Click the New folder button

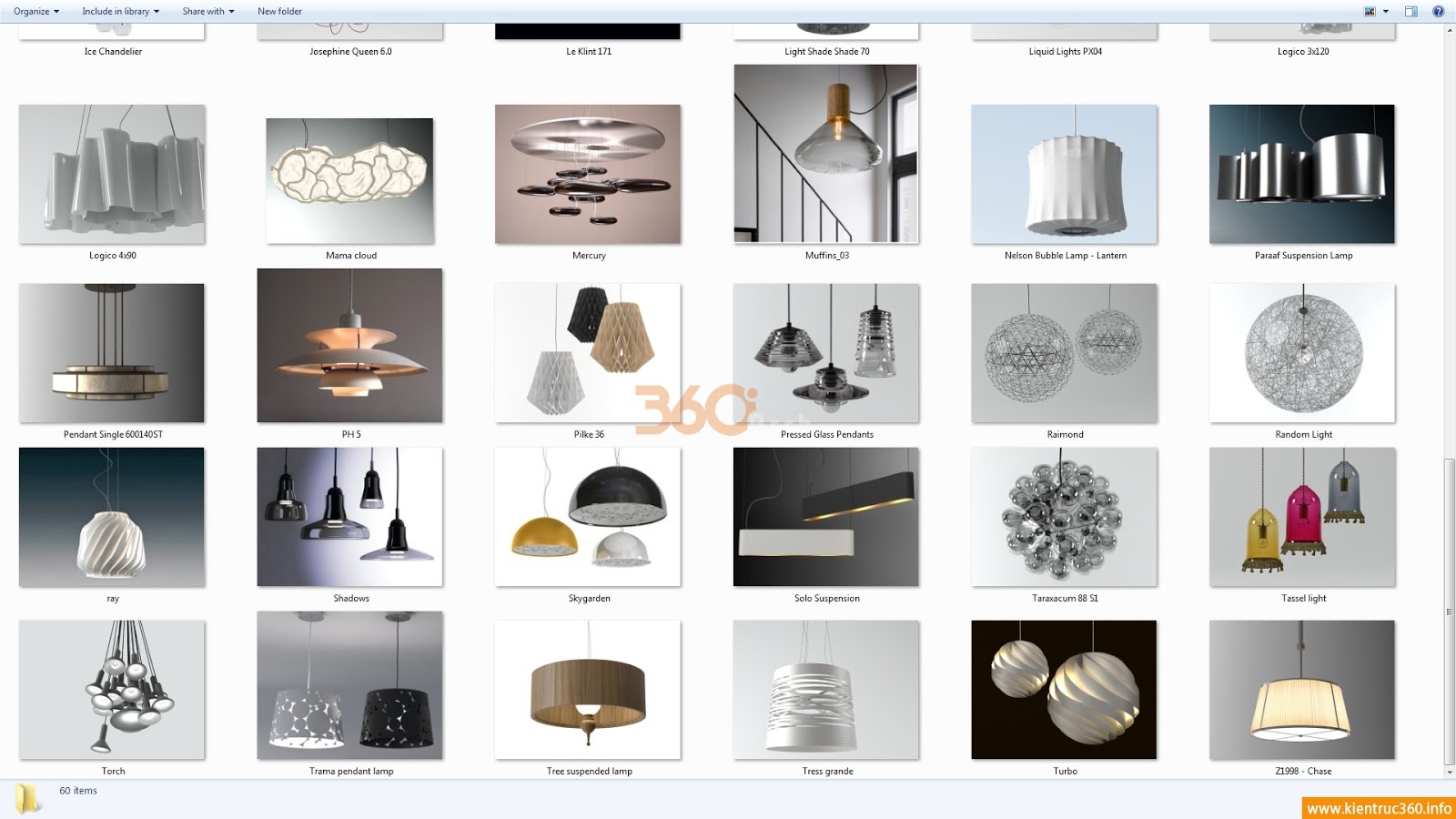[279, 11]
